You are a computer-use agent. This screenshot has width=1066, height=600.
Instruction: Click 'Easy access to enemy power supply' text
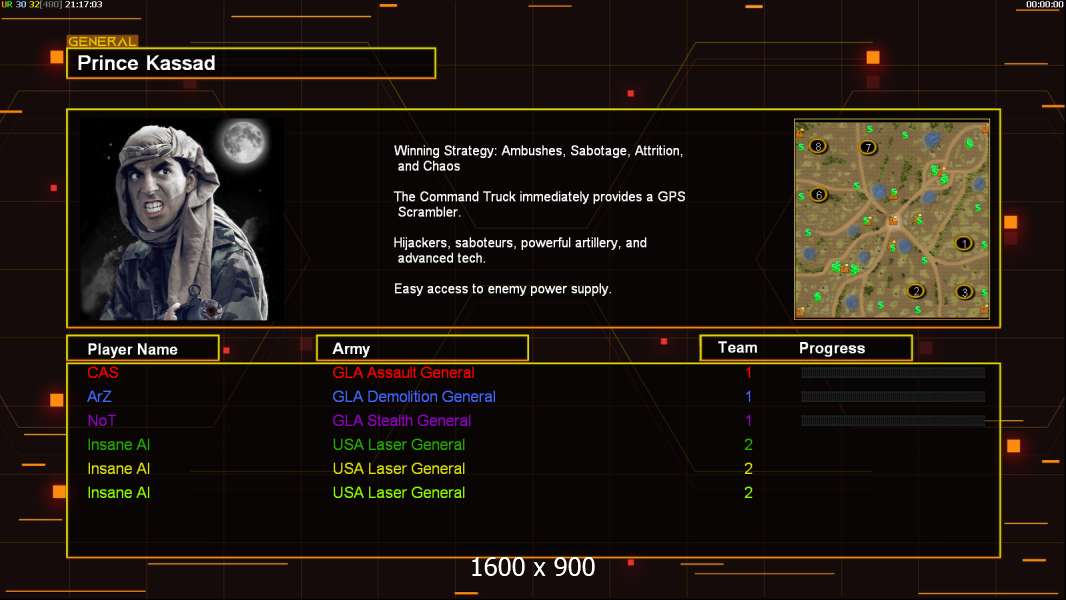pyautogui.click(x=502, y=289)
